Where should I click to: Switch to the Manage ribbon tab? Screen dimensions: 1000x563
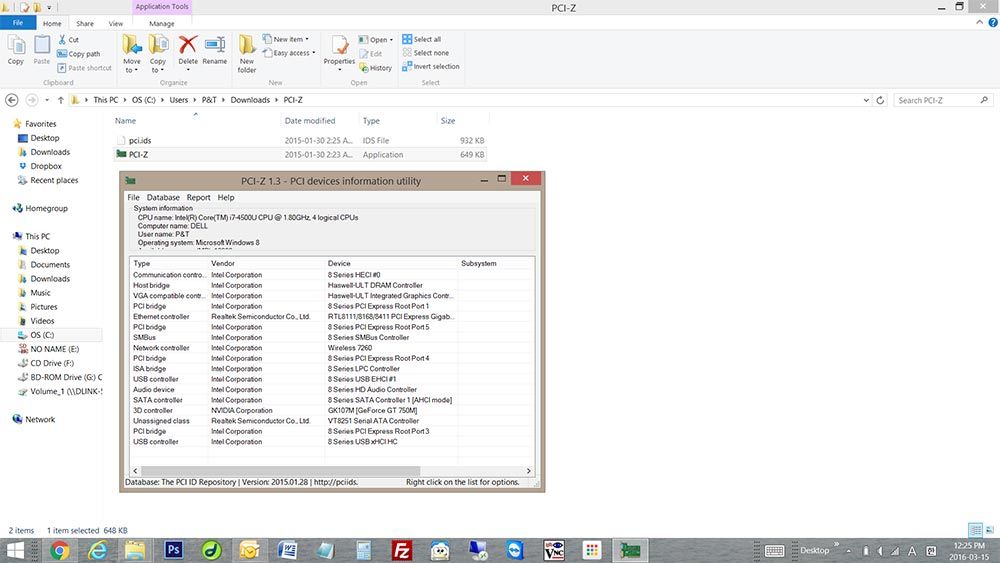pos(162,24)
